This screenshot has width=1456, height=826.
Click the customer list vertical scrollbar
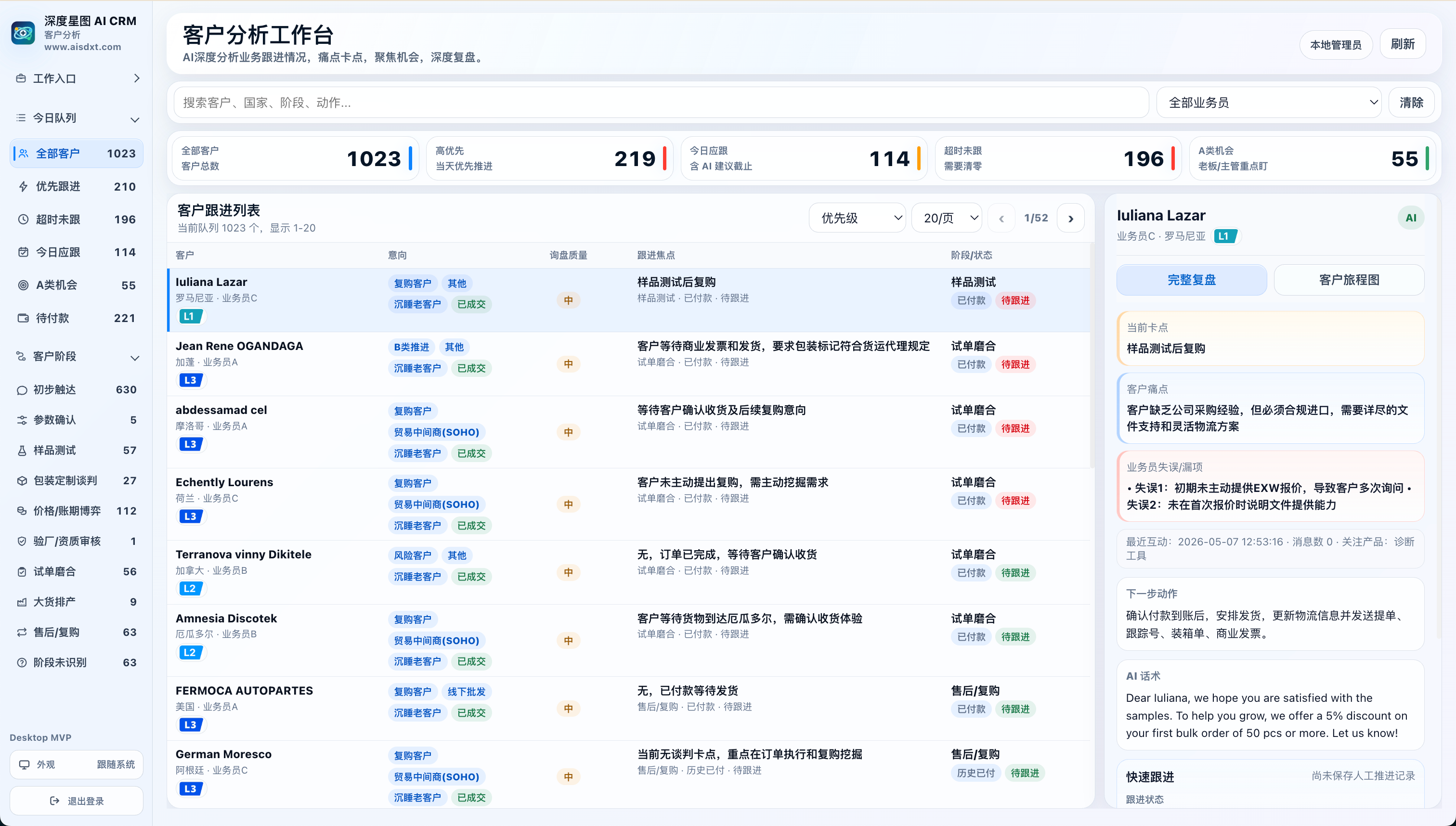1092,356
